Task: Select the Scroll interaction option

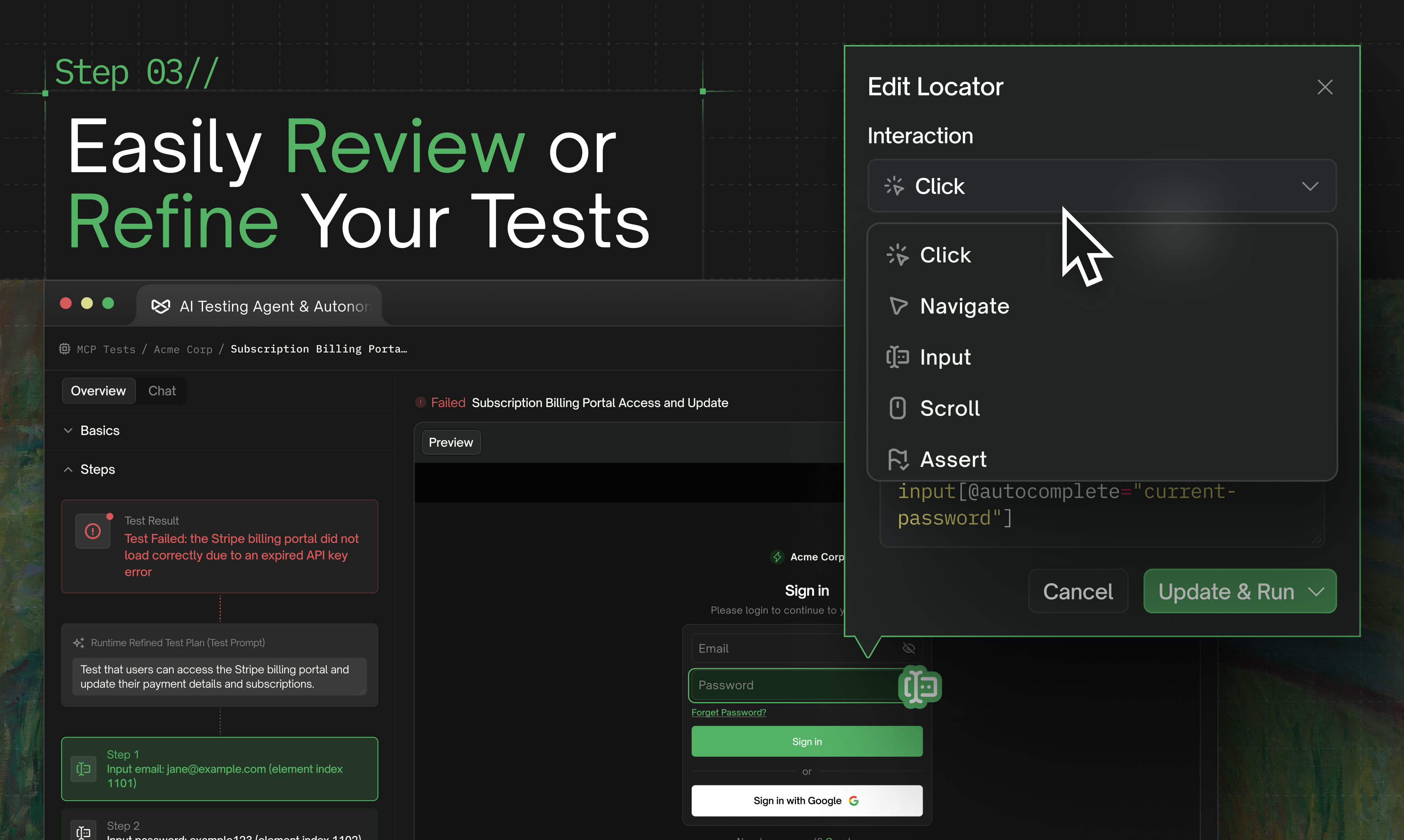Action: click(949, 408)
